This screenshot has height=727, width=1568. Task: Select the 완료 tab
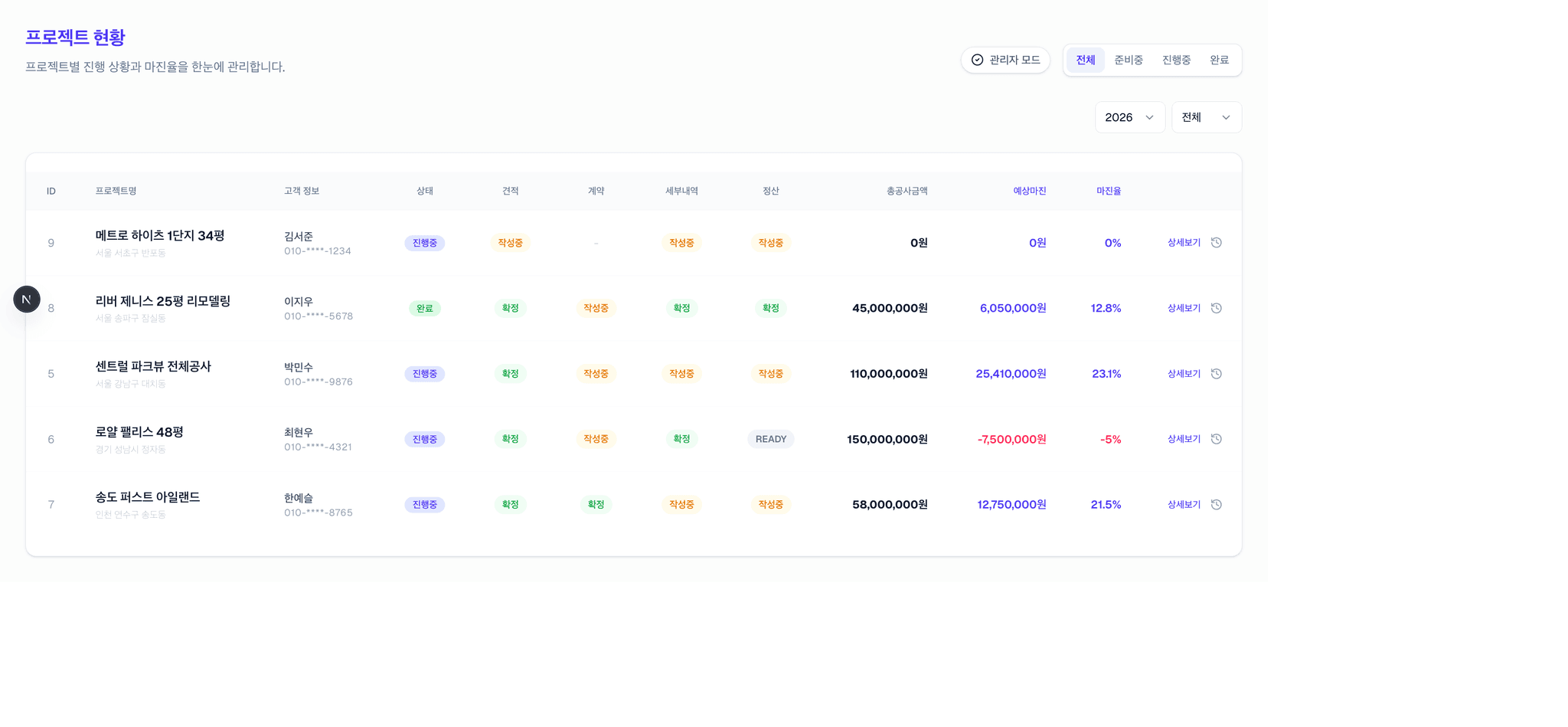click(1219, 60)
